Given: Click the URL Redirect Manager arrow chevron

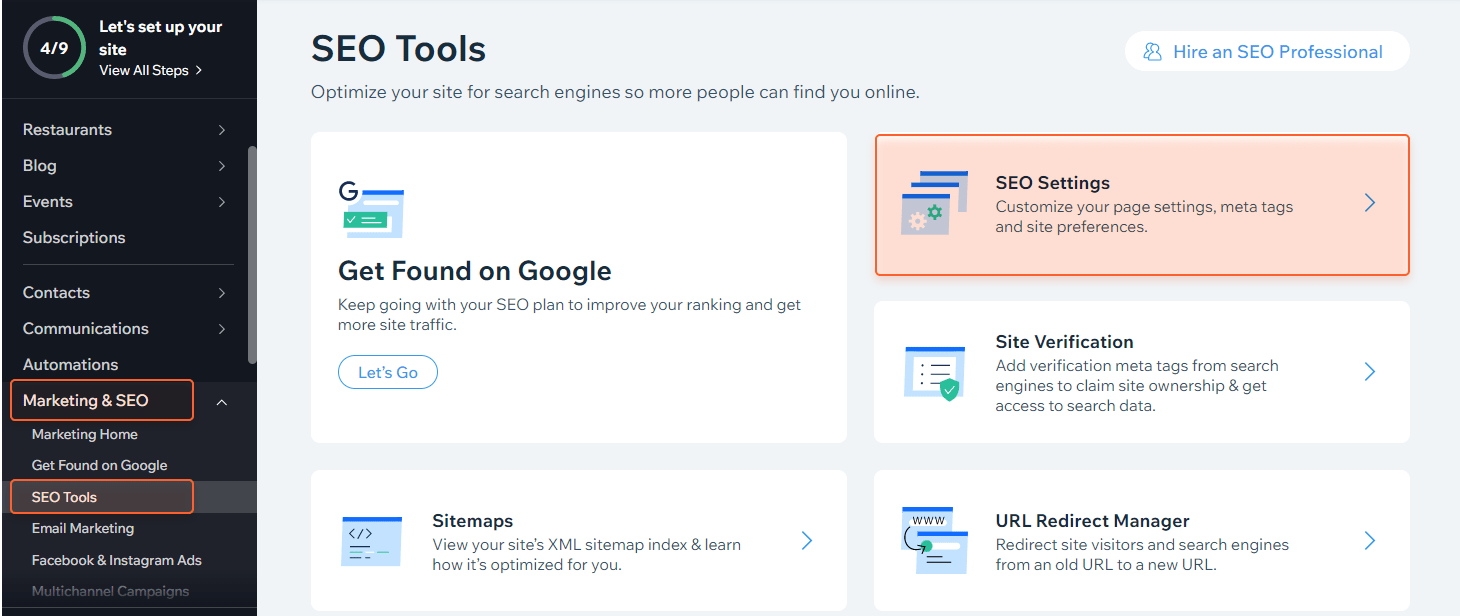Looking at the screenshot, I should tap(1370, 541).
